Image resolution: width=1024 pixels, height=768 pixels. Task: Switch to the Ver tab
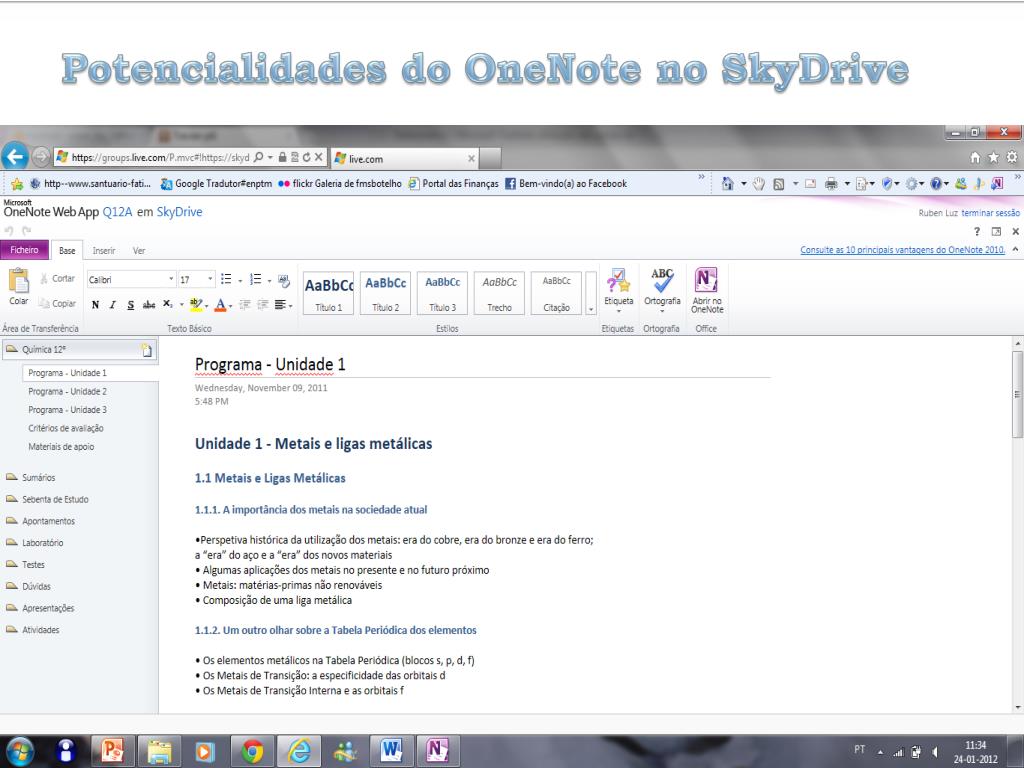coord(139,250)
